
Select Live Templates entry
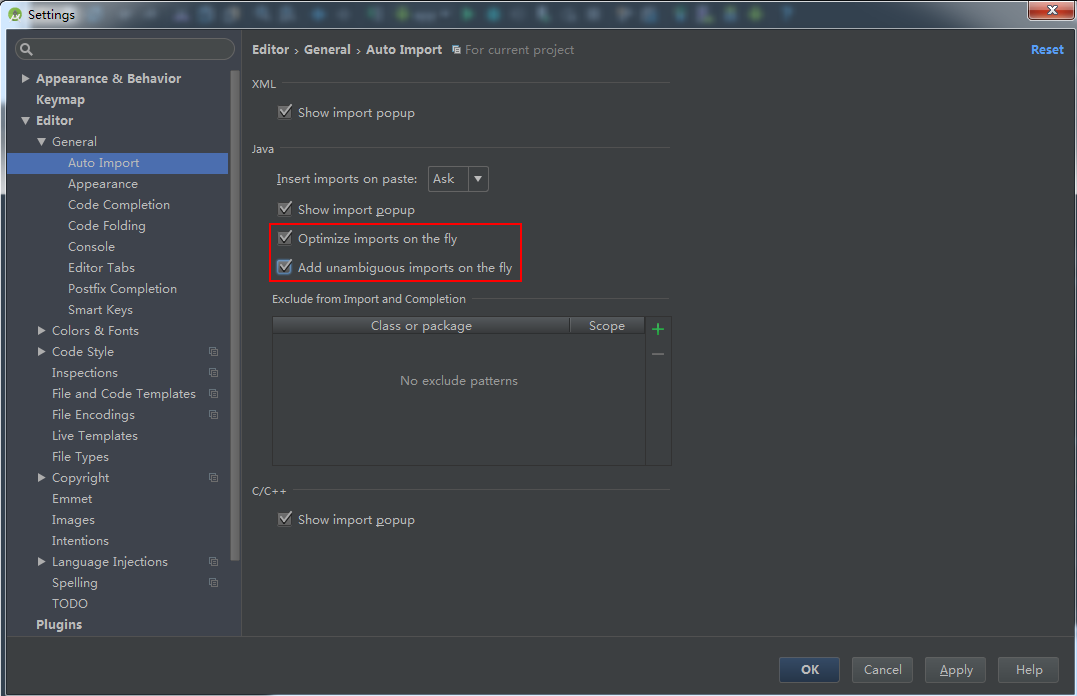point(95,436)
